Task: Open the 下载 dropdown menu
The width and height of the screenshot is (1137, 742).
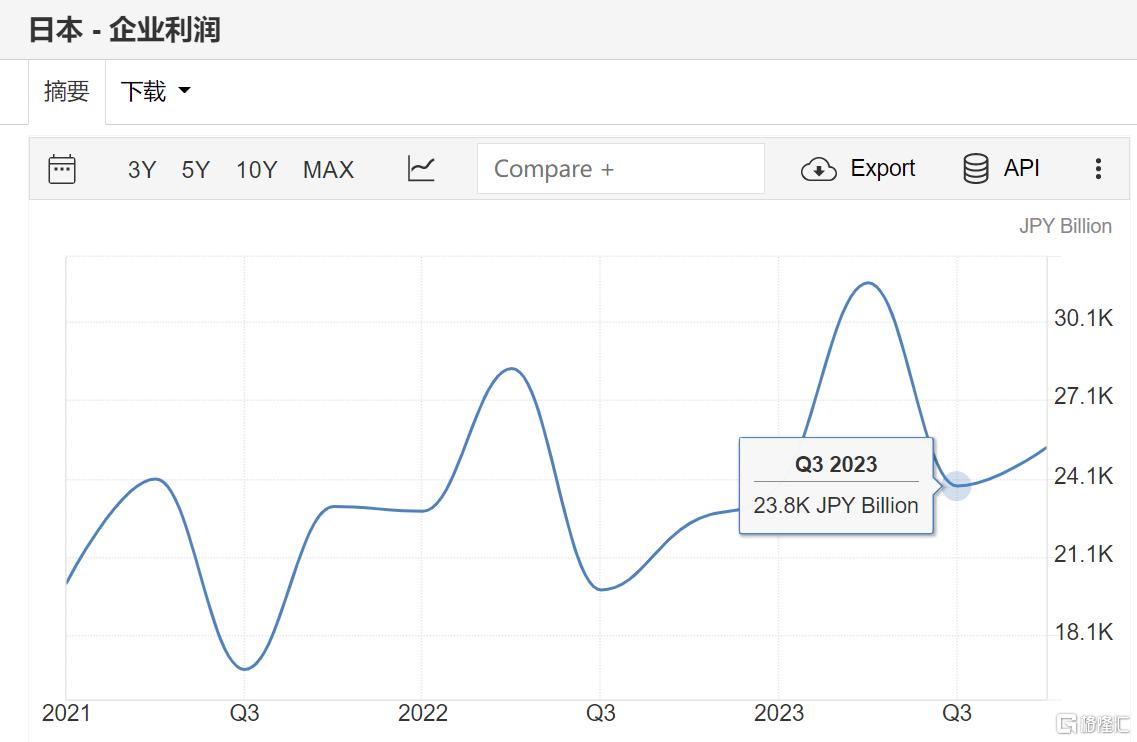Action: 155,91
